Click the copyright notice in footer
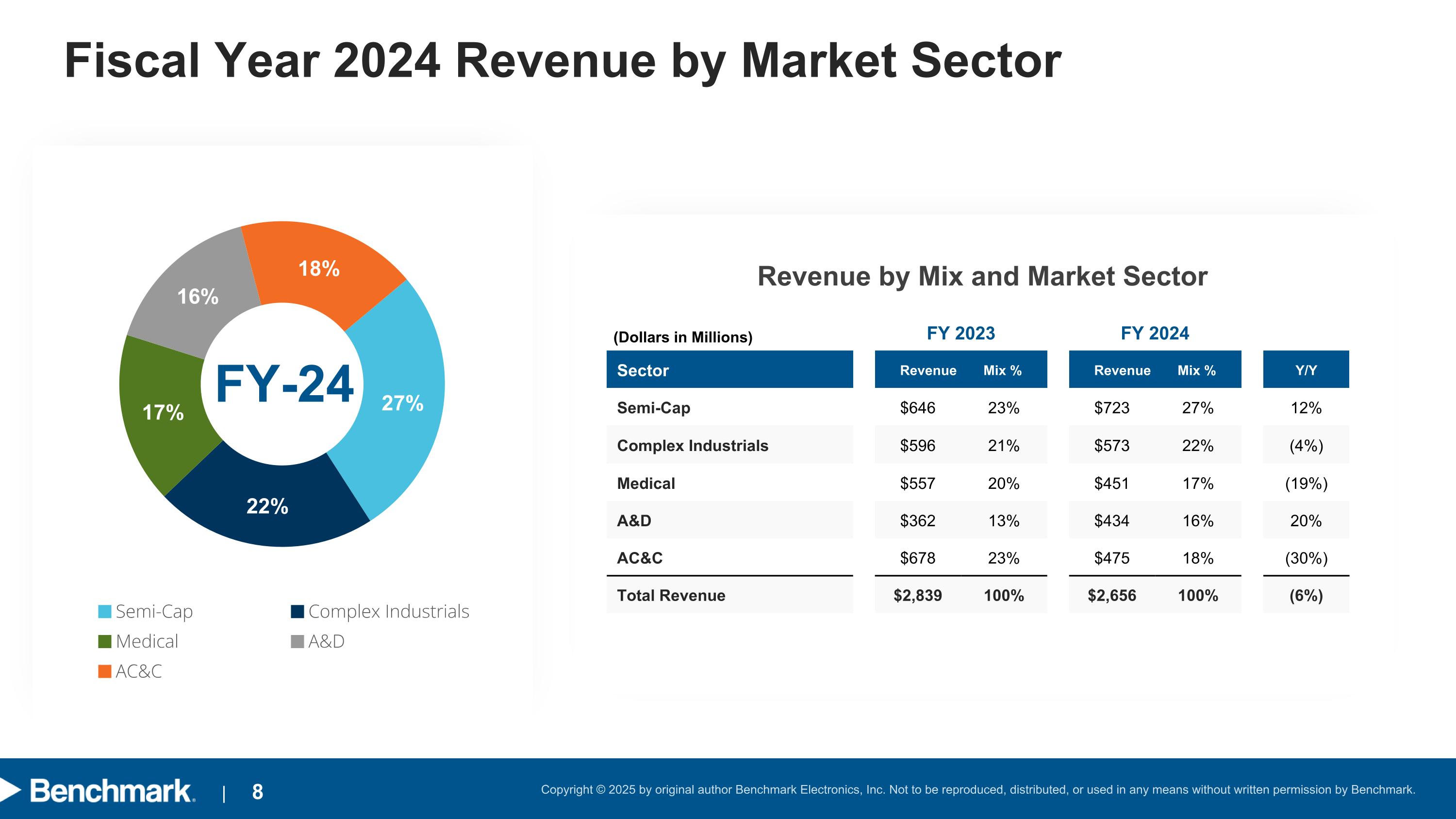This screenshot has width=1456, height=819. pos(978,789)
